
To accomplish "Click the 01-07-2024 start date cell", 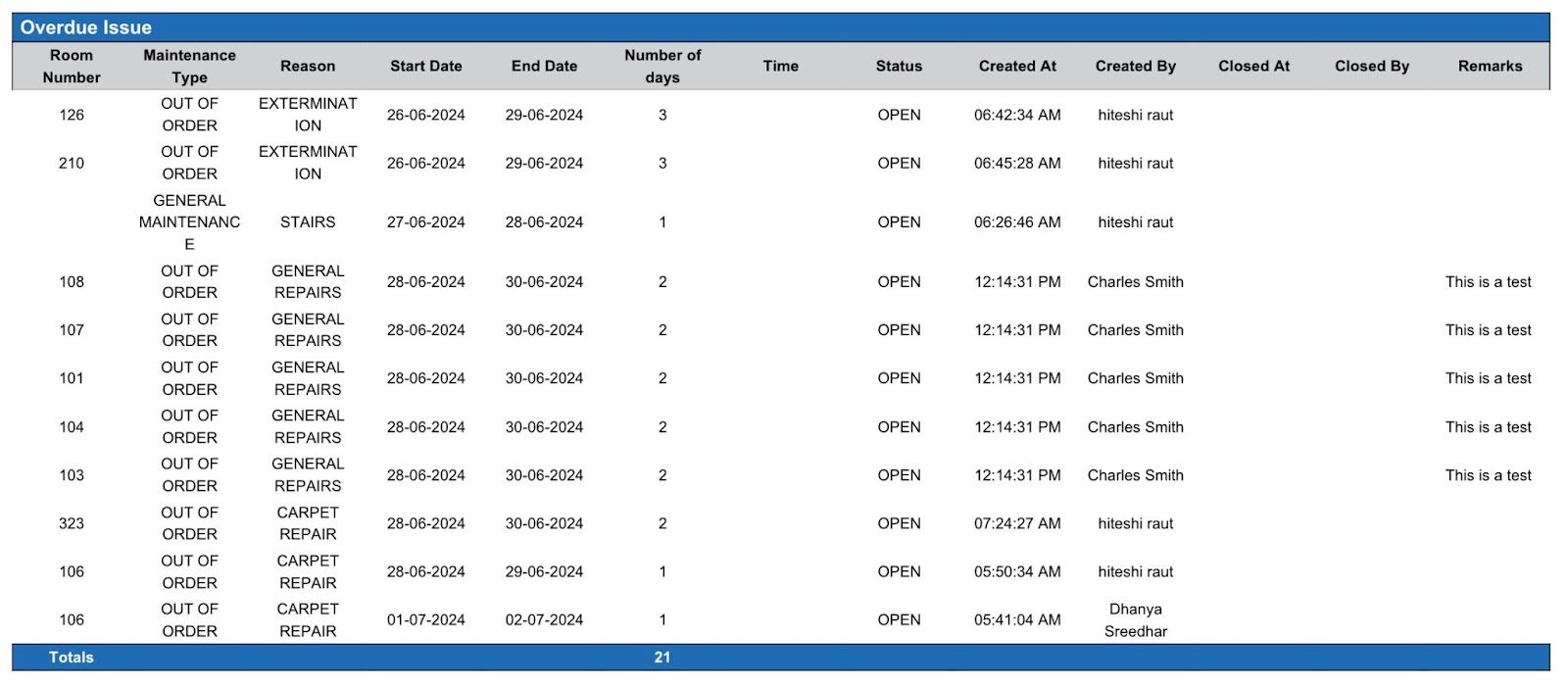I will pyautogui.click(x=425, y=620).
